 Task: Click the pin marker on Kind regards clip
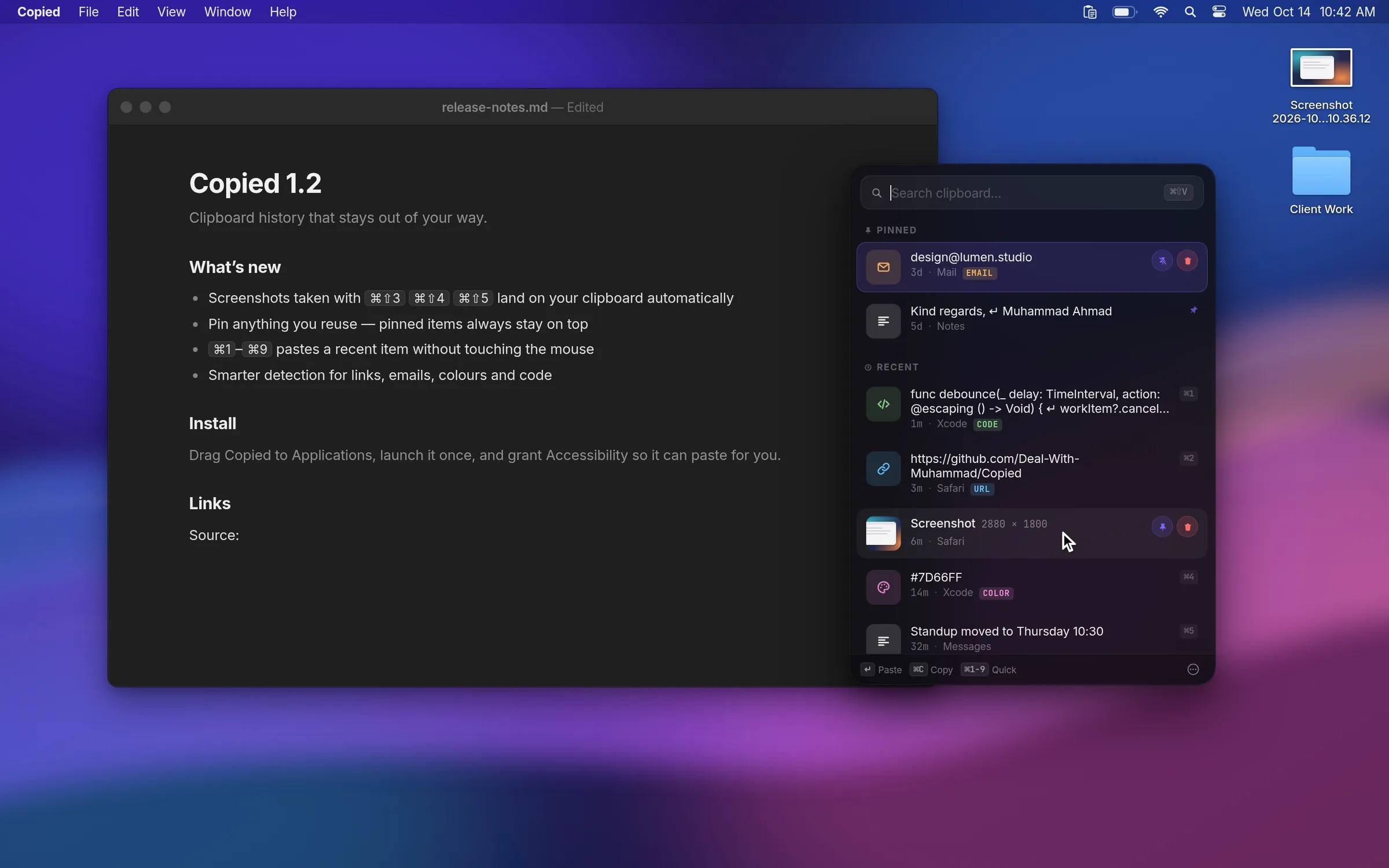tap(1193, 310)
